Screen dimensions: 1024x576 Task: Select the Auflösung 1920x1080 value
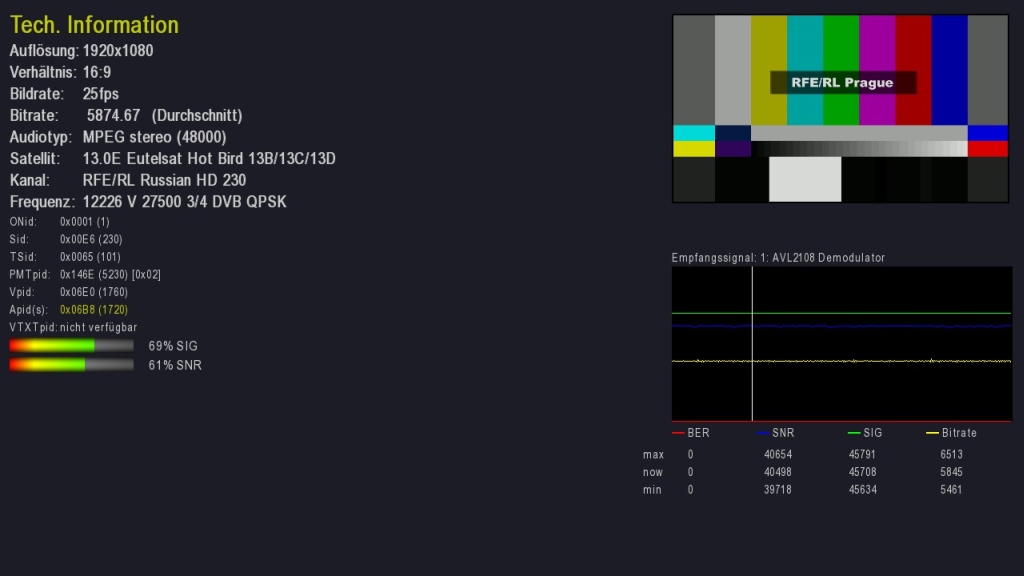pos(118,50)
